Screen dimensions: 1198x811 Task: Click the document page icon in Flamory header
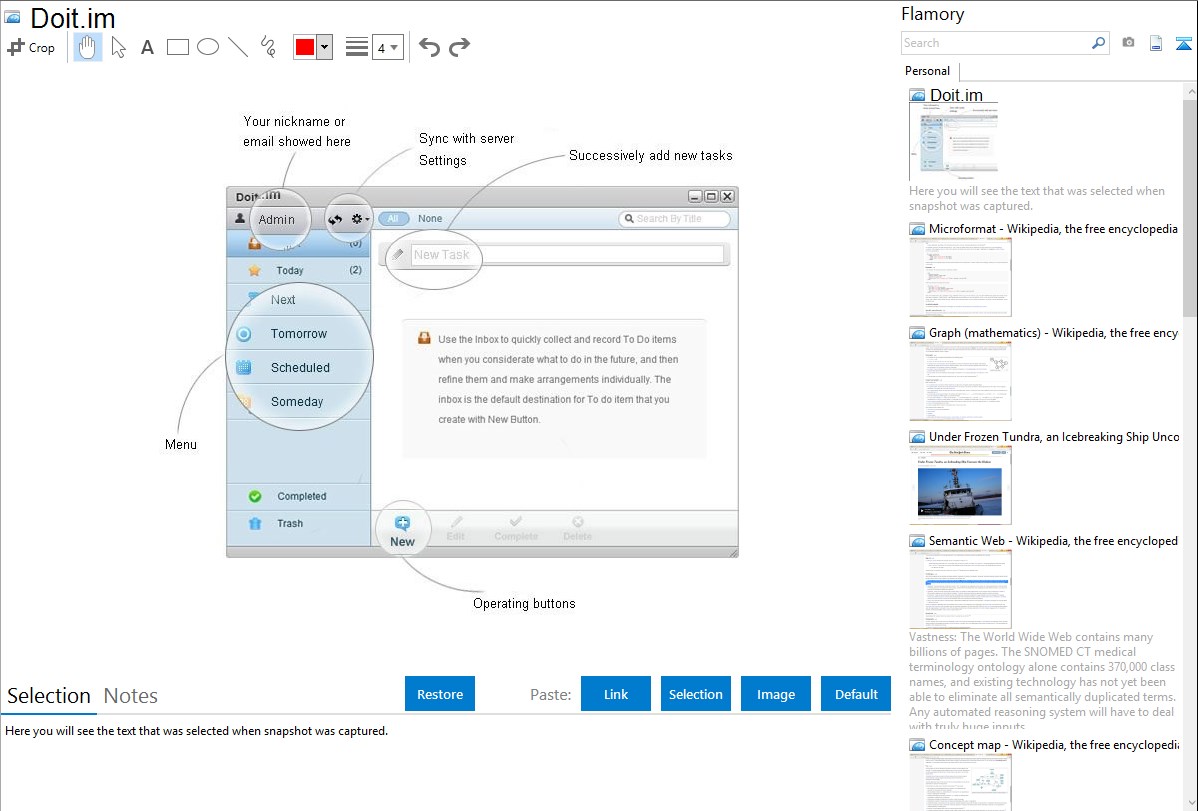[x=1156, y=43]
